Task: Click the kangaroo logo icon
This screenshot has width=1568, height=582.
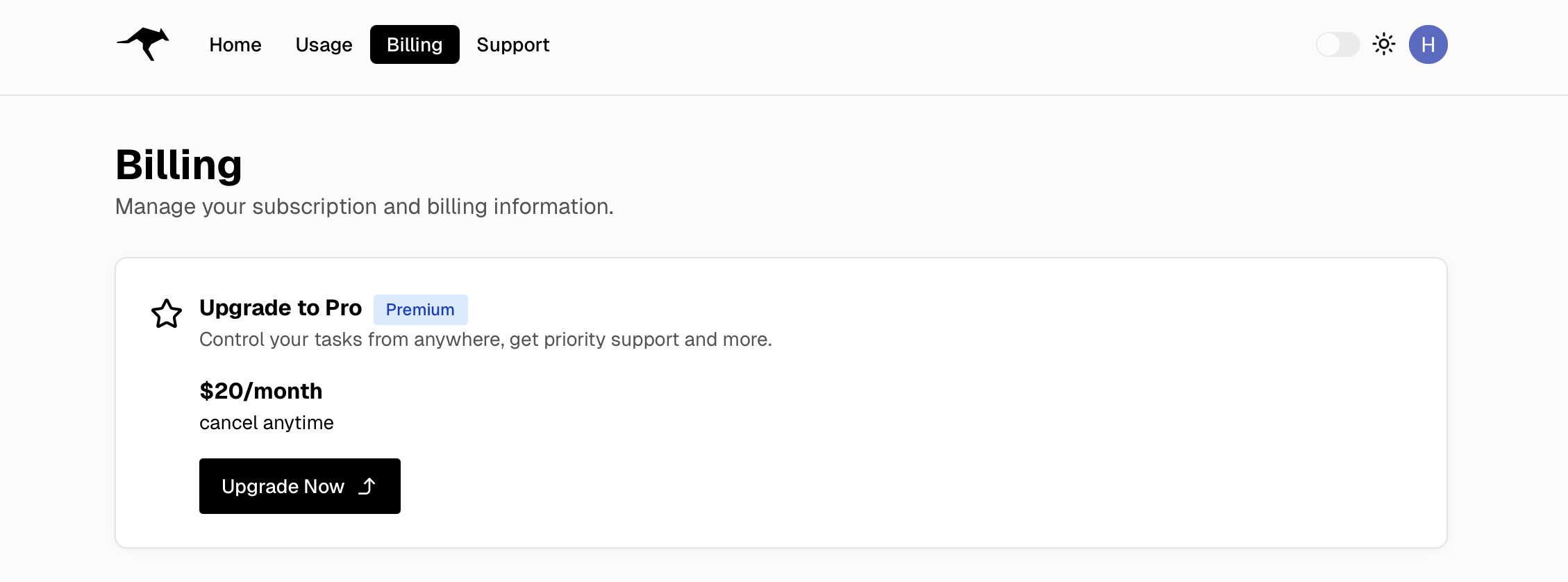Action: [144, 44]
